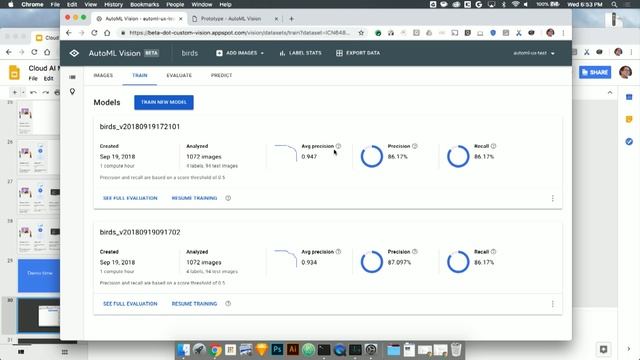Click the profile avatar in Chrome toolbar
This screenshot has height=360, width=640.
tap(550, 33)
